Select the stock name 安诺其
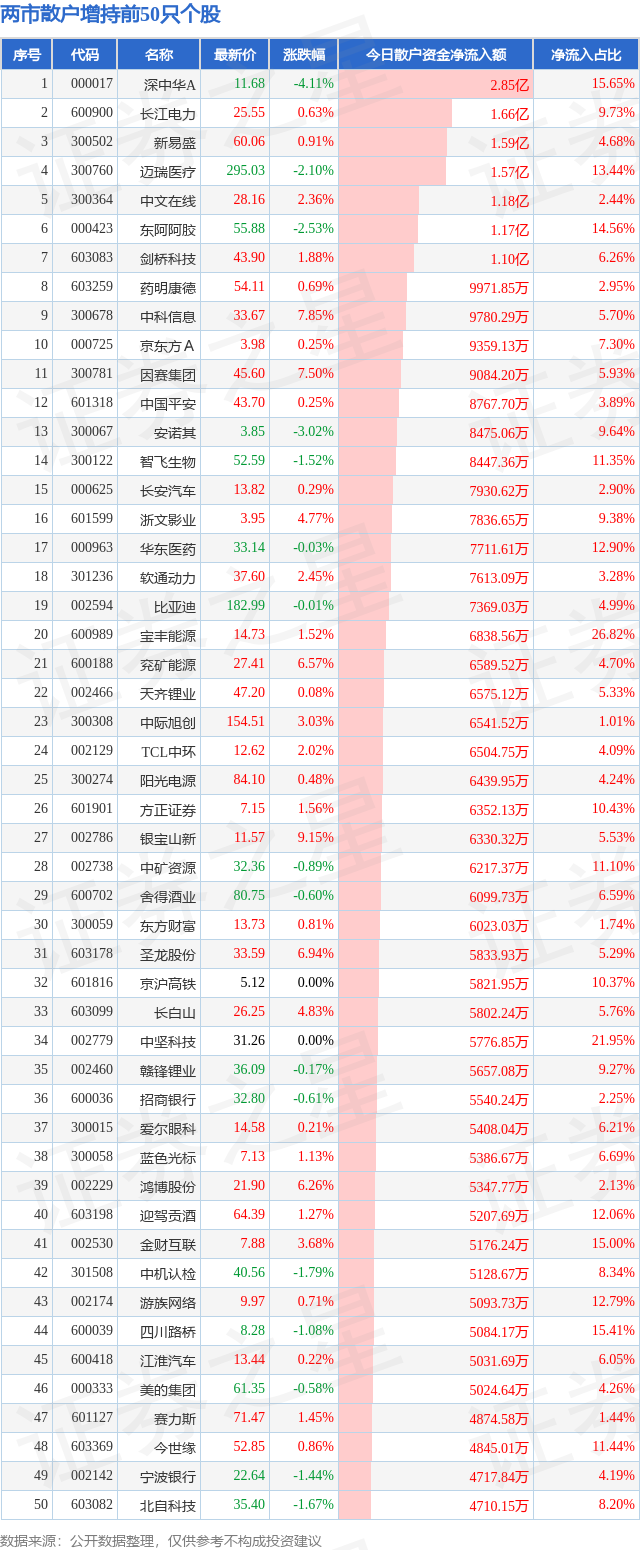 tap(176, 432)
